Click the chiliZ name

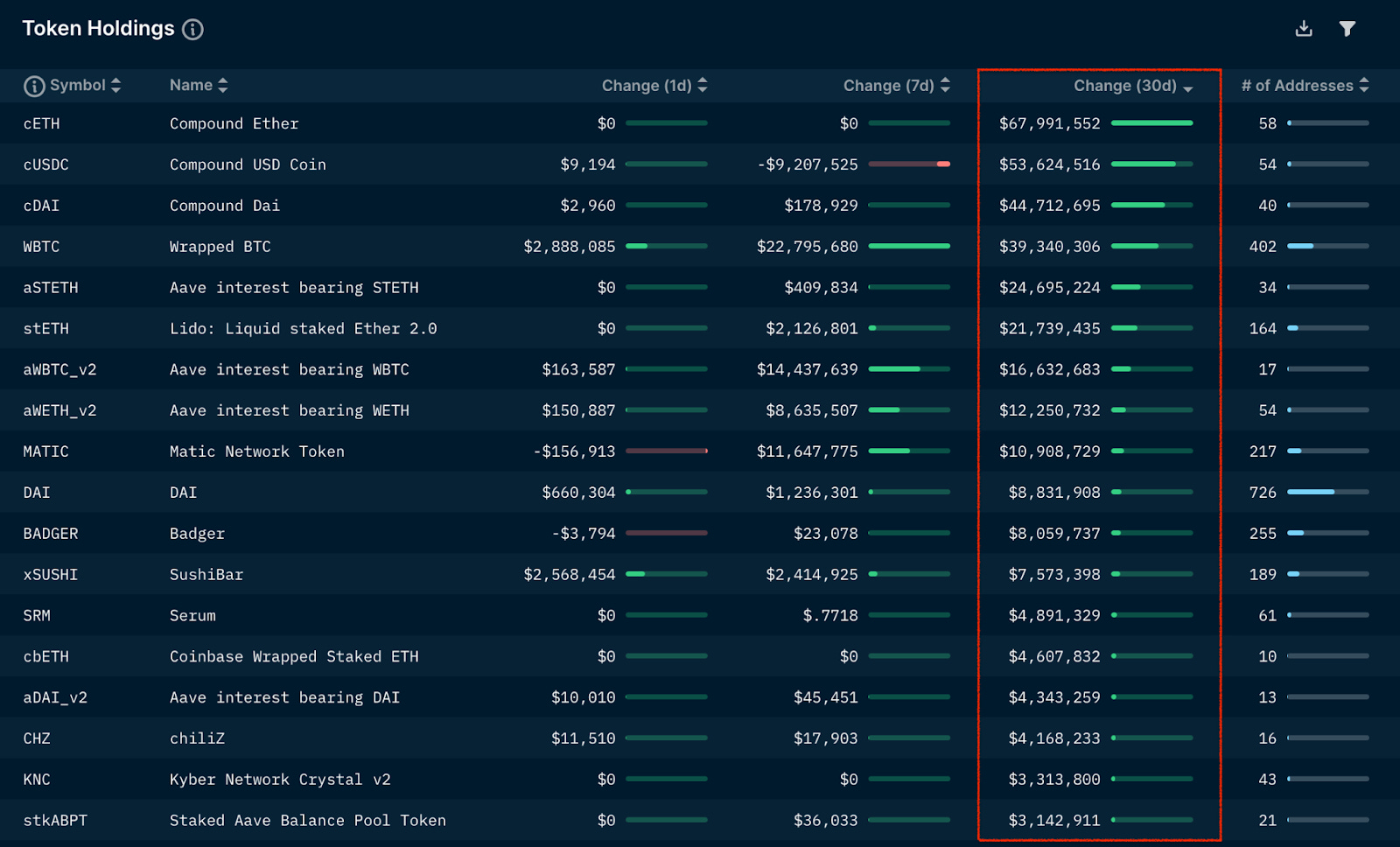pyautogui.click(x=198, y=738)
